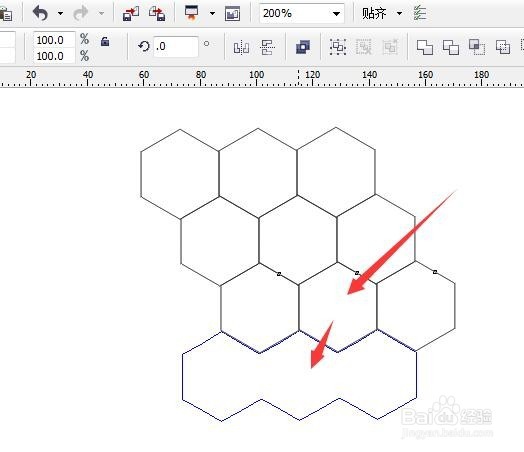Click the Paste clipboard icon
The width and height of the screenshot is (524, 452).
point(6,14)
